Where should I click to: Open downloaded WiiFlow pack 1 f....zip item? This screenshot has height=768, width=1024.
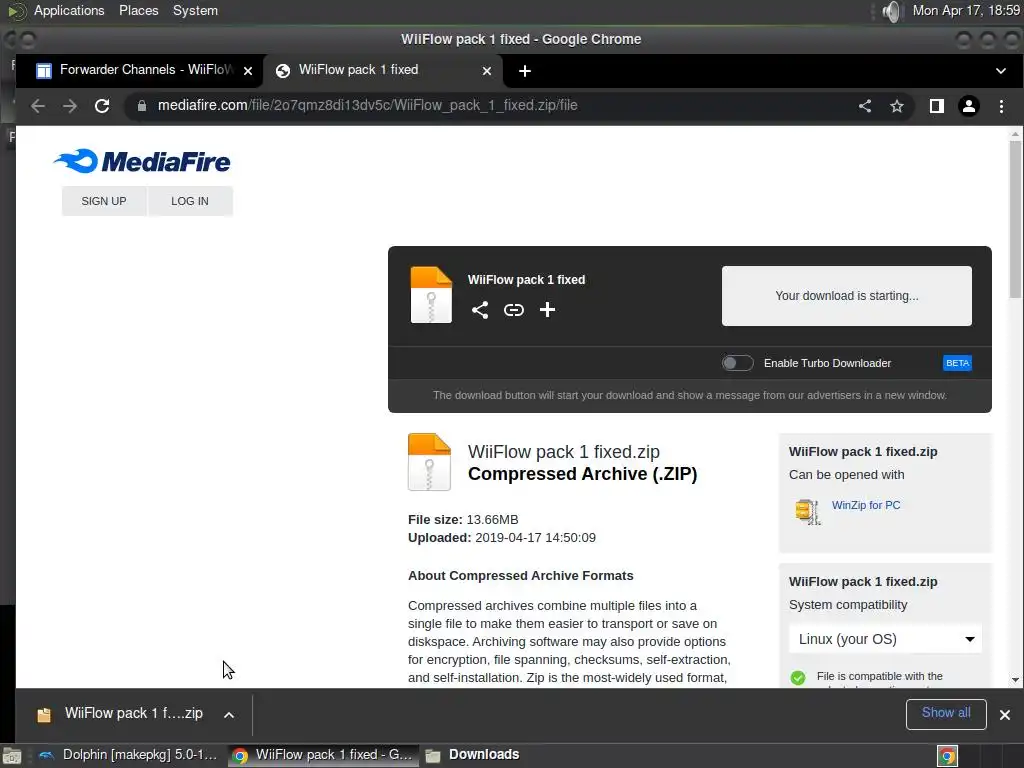134,714
